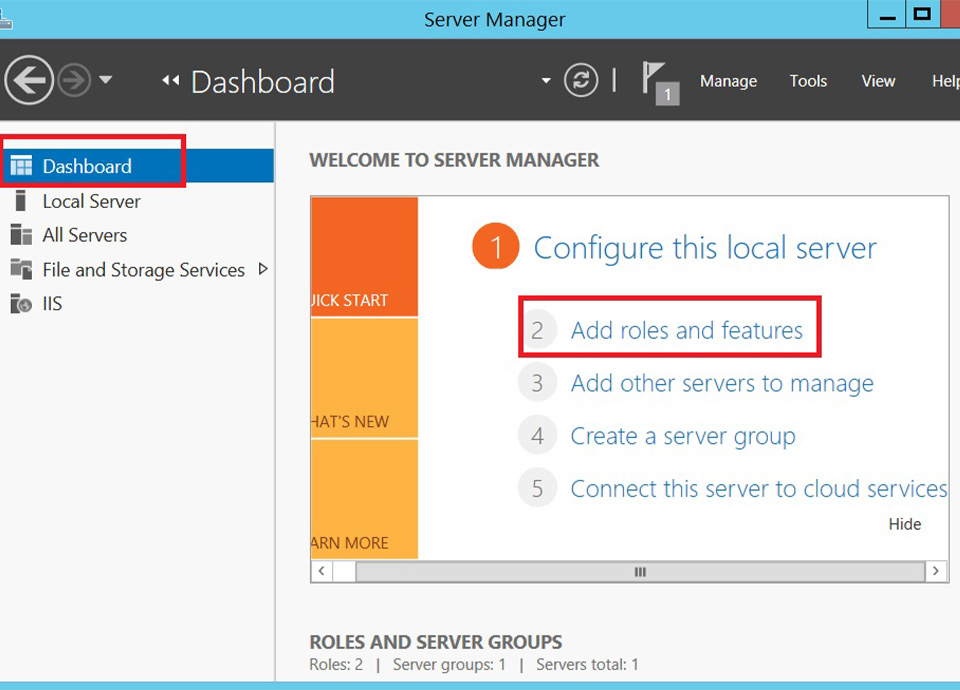Click the 'Servers total: 1' text
This screenshot has height=690, width=960.
[x=587, y=664]
